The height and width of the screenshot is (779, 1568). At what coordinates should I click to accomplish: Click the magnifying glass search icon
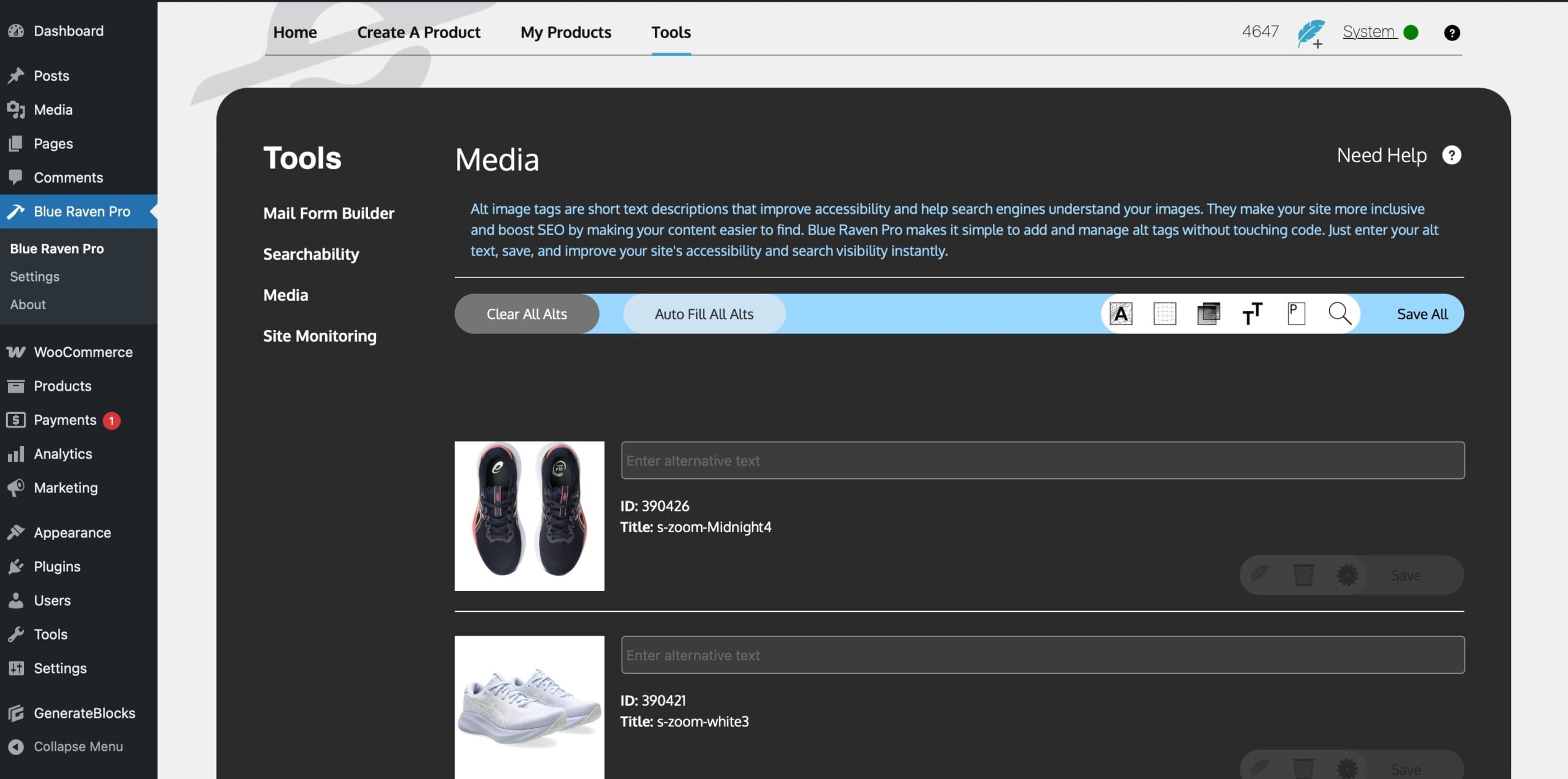click(1340, 314)
